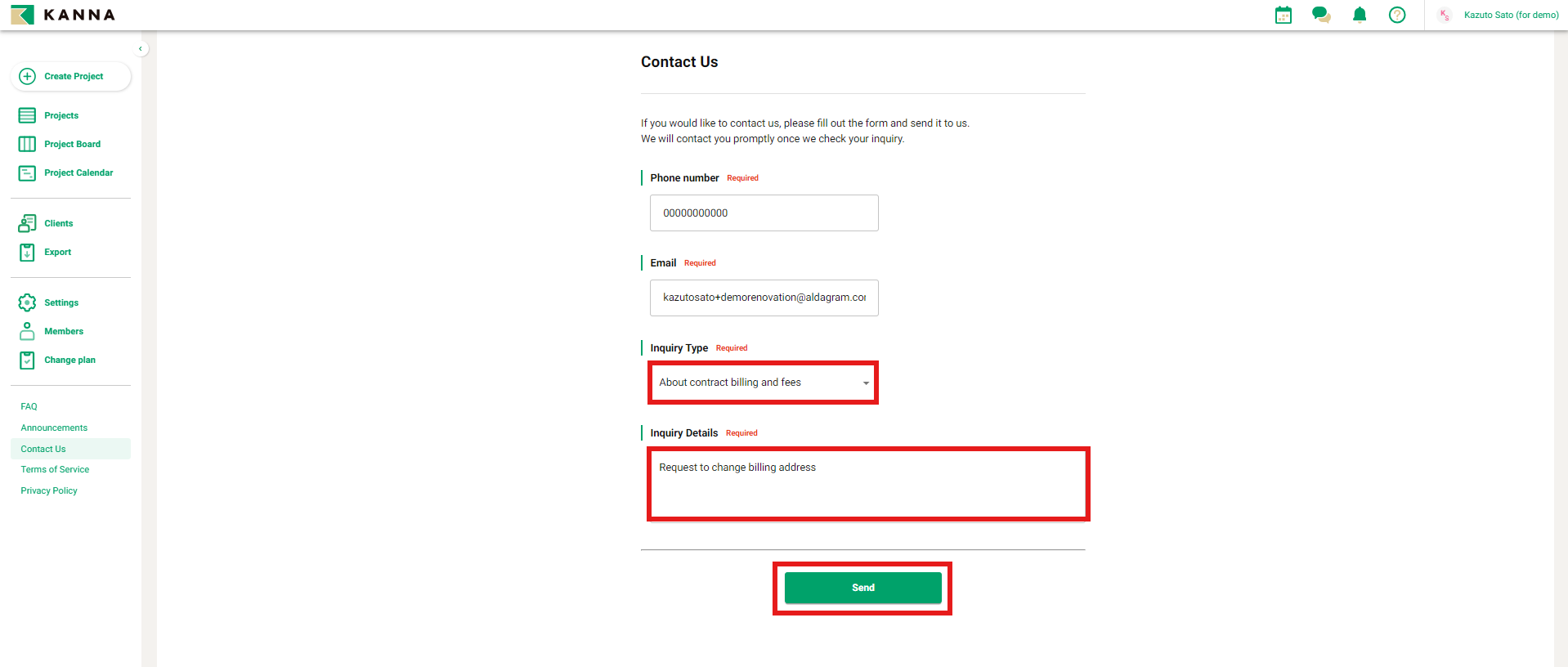
Task: Click the Create Project plus icon
Action: pyautogui.click(x=27, y=76)
